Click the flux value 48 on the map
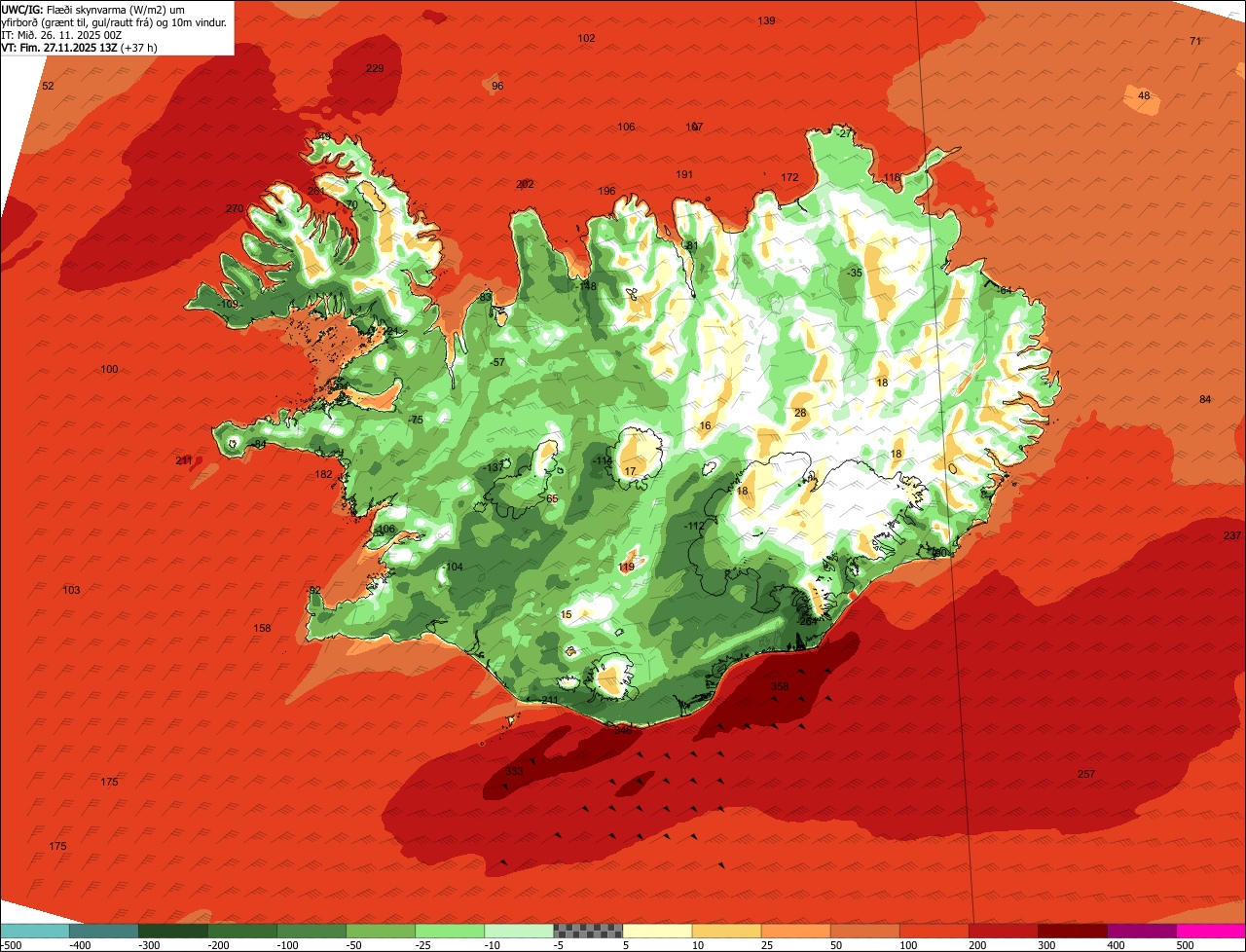Screen dimensions: 1246x952 click(x=1144, y=95)
